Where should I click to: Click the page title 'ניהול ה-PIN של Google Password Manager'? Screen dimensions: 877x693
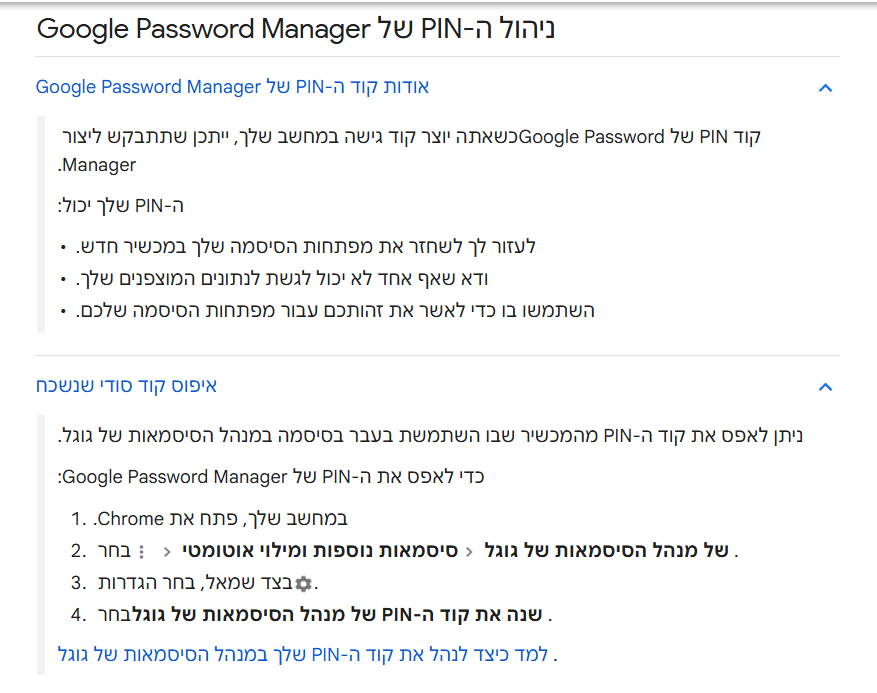296,28
